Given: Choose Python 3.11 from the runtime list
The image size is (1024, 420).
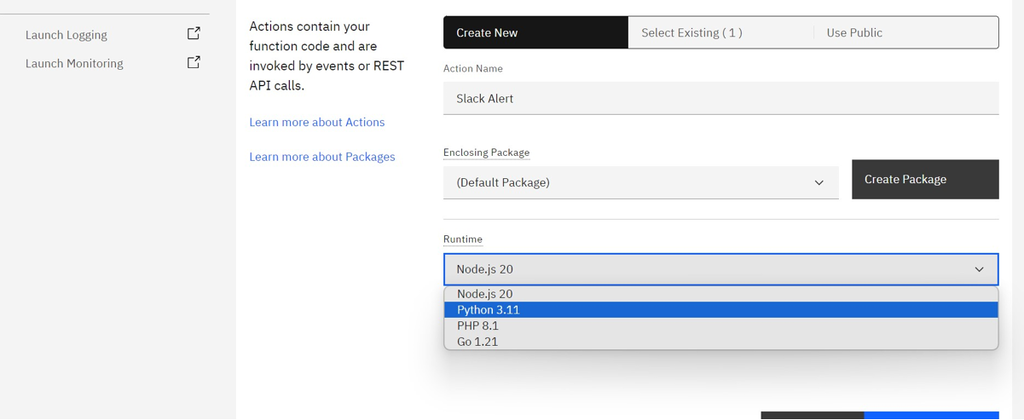Looking at the screenshot, I should 489,310.
